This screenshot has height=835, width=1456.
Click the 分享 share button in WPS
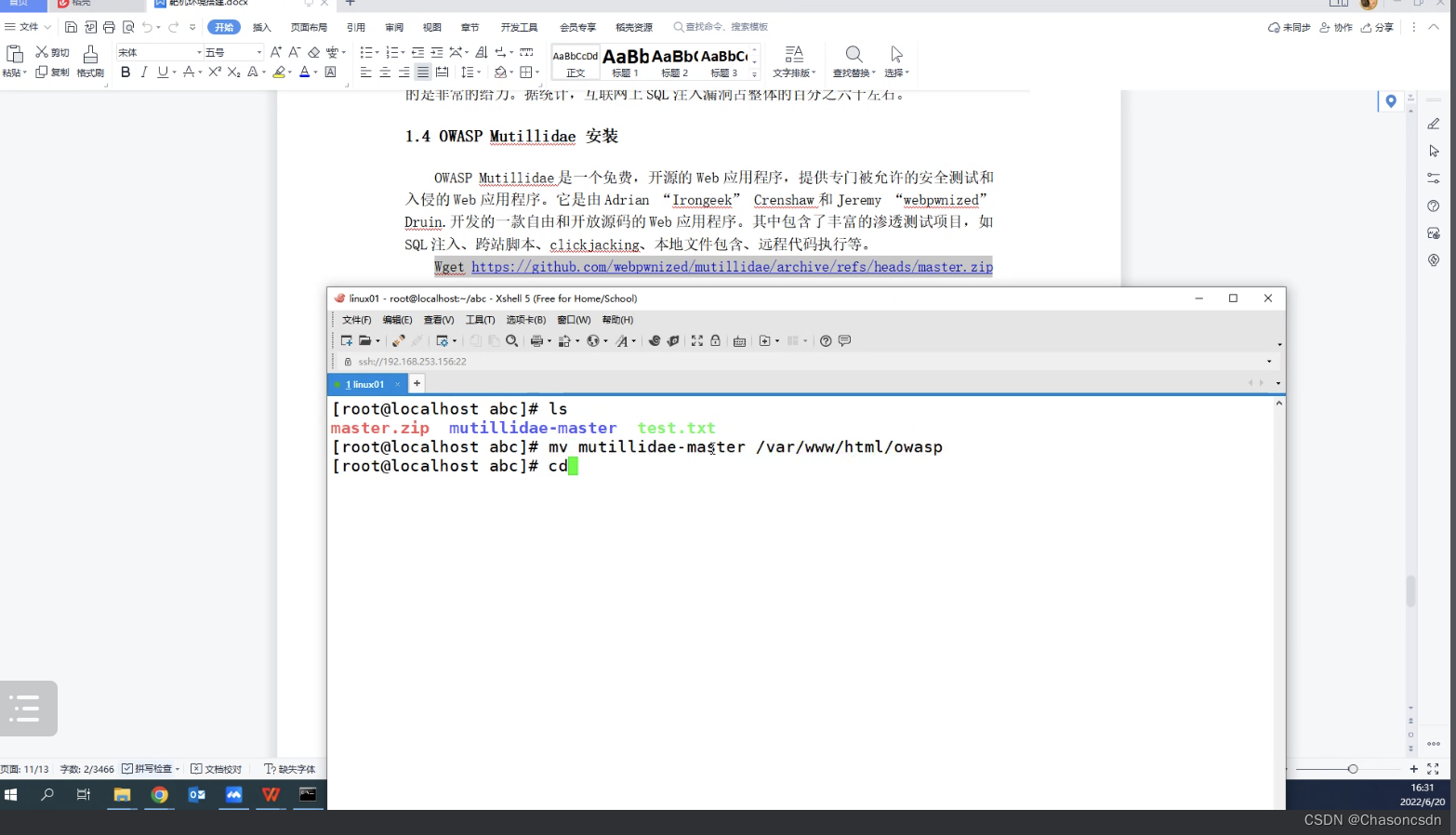point(1377,27)
